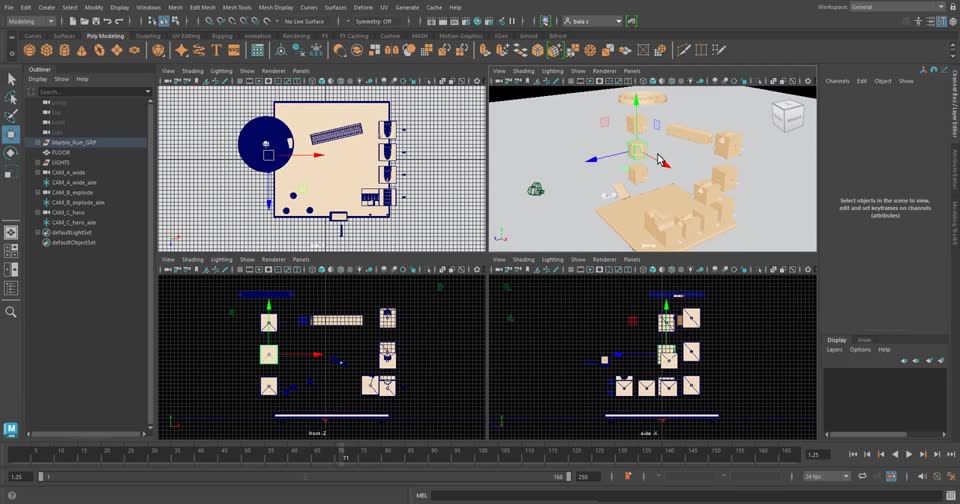This screenshot has height=504, width=960.
Task: Expand the LIGHTS group node
Action: tap(38, 162)
